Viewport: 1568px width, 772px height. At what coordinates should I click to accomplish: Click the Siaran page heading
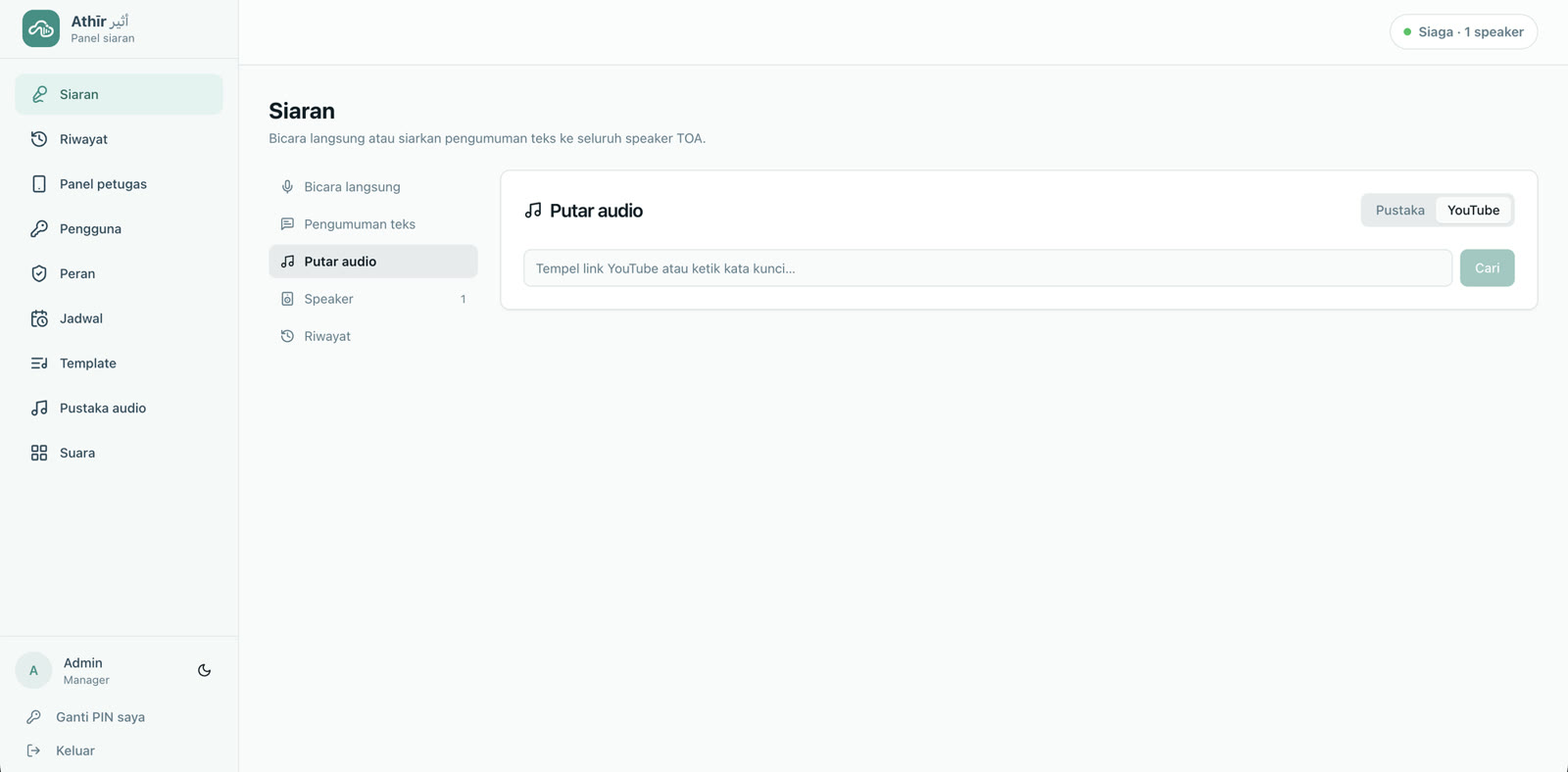[x=302, y=111]
